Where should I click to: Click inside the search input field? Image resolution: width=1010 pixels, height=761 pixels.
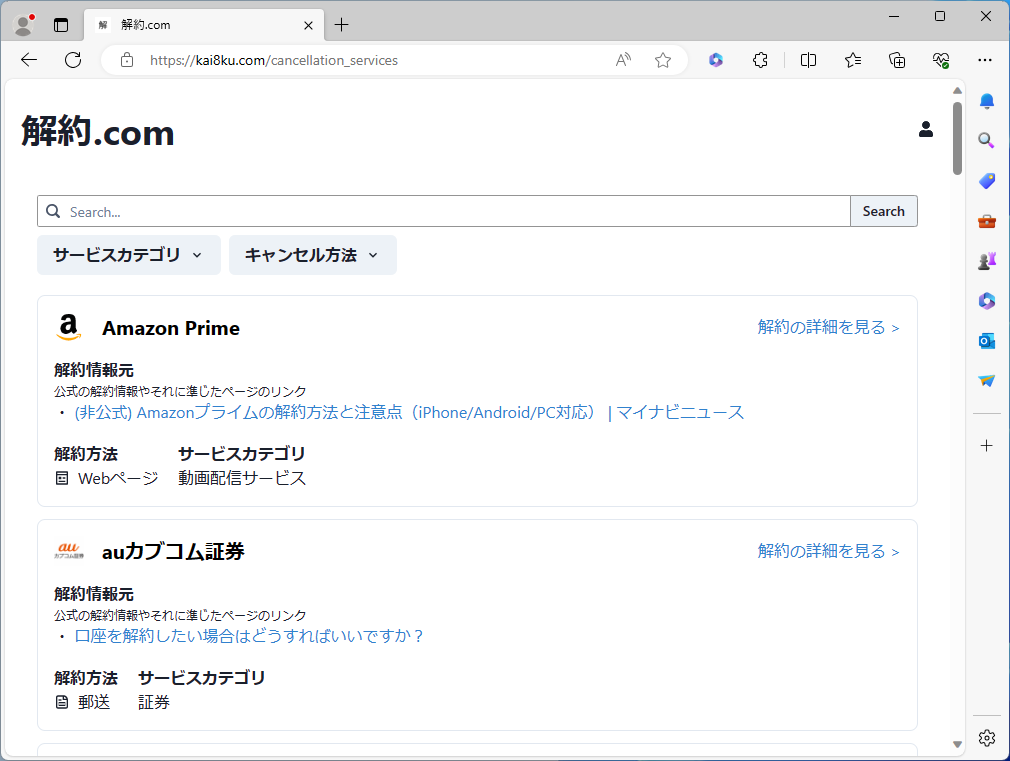[400, 211]
